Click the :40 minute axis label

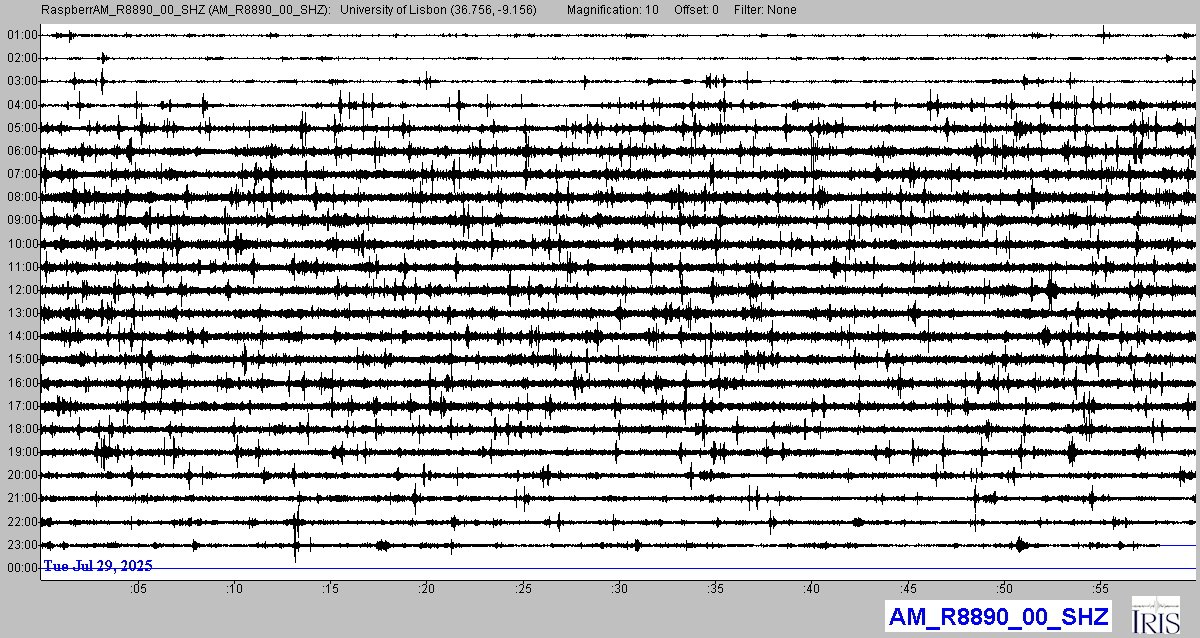pos(812,588)
